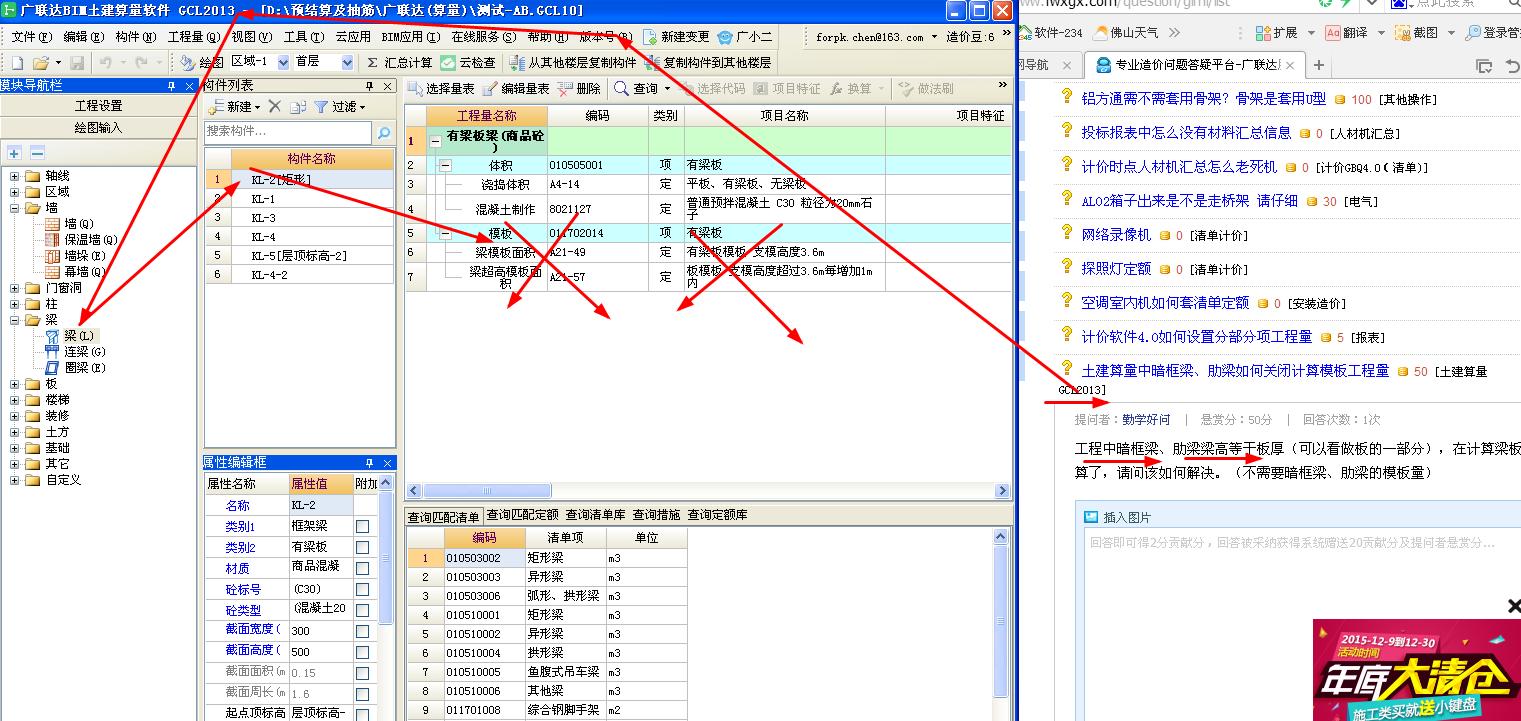1521x721 pixels.
Task: Click the 从其他楼层复制构件 icon
Action: click(517, 62)
